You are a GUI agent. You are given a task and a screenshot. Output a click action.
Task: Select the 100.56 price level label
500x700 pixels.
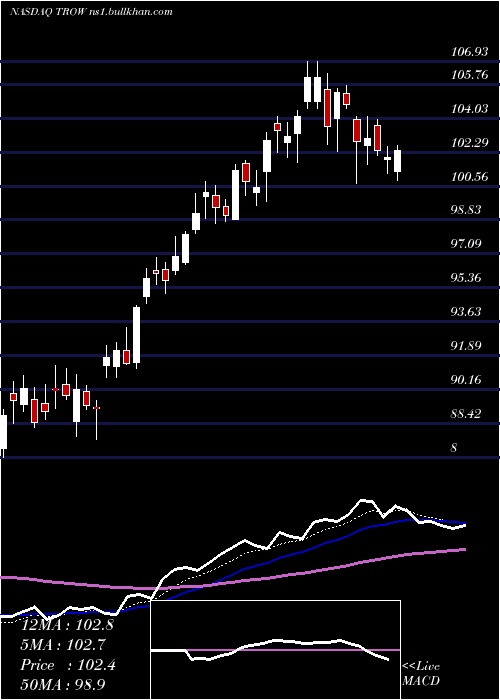click(x=470, y=177)
